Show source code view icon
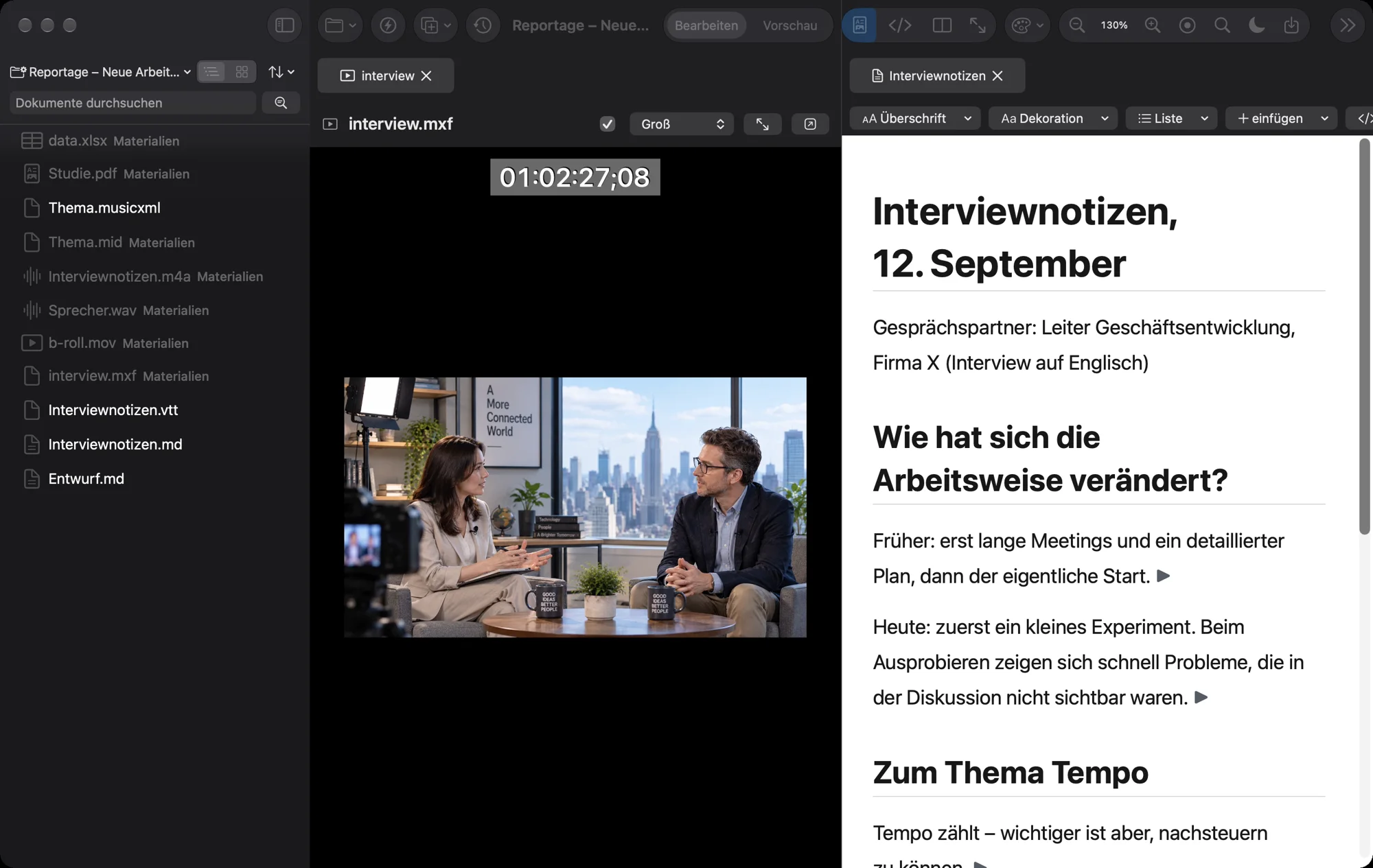The image size is (1373, 868). (900, 25)
